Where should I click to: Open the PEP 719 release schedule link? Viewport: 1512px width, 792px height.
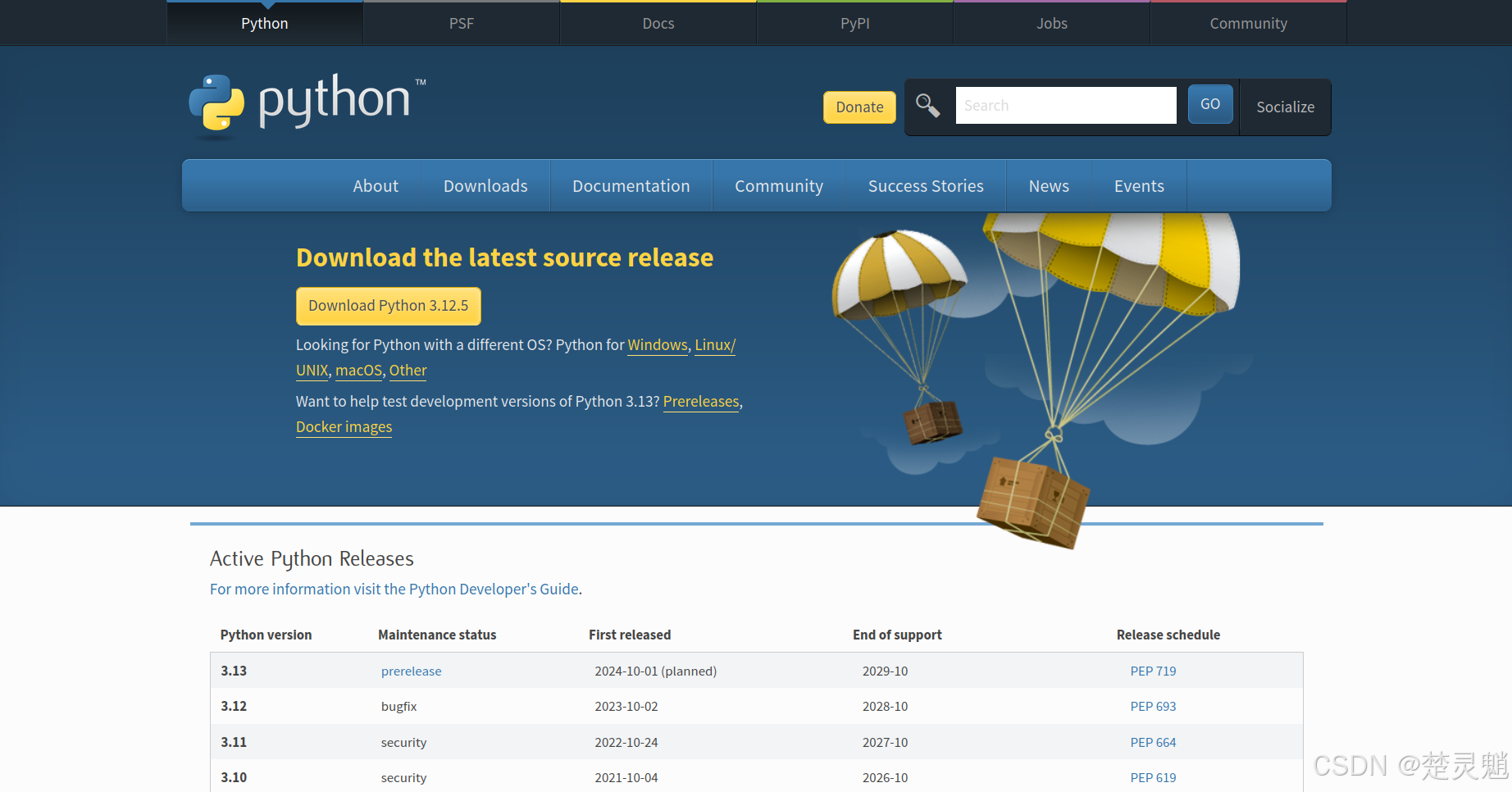1153,671
